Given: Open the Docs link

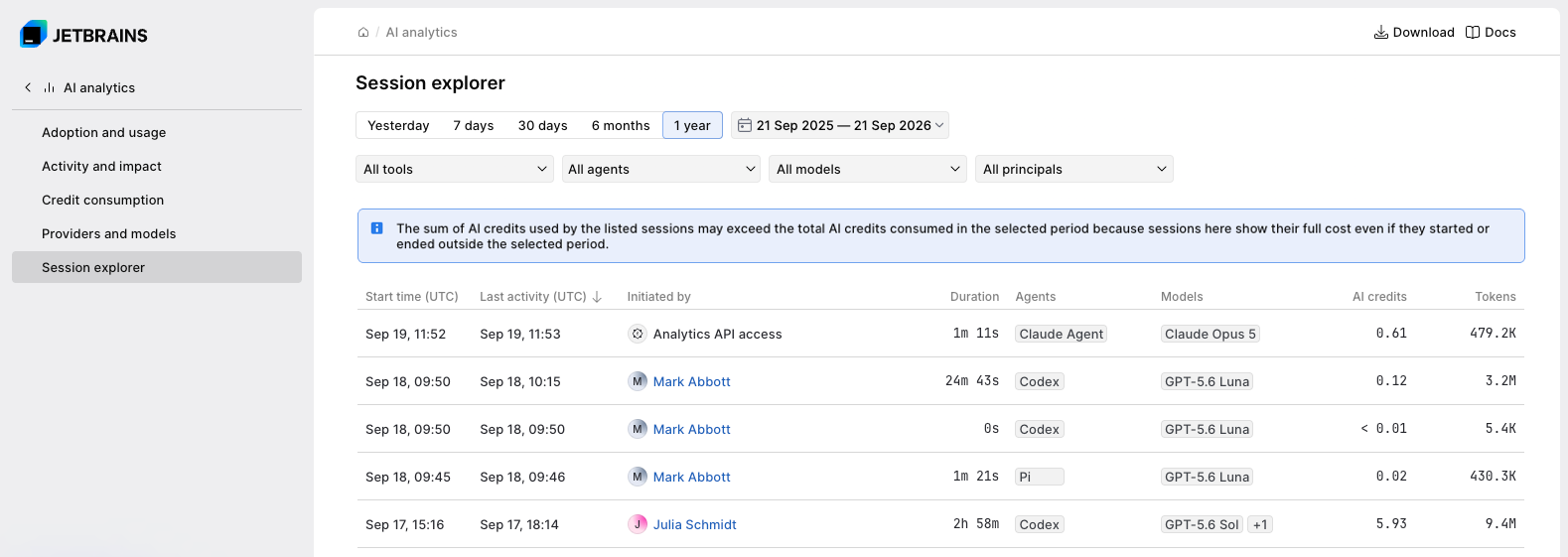Looking at the screenshot, I should coord(1491,32).
